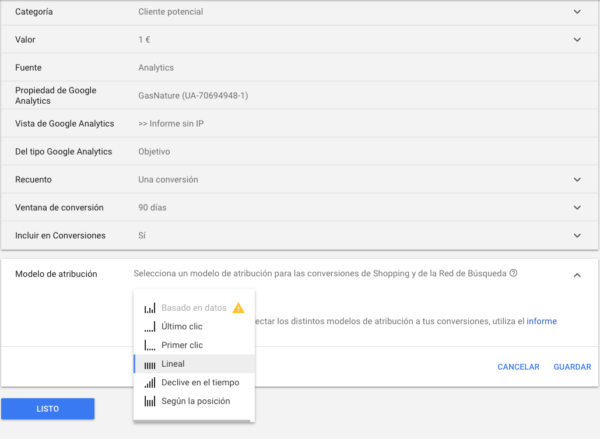Click the Recuento label
This screenshot has width=600, height=439.
33,180
